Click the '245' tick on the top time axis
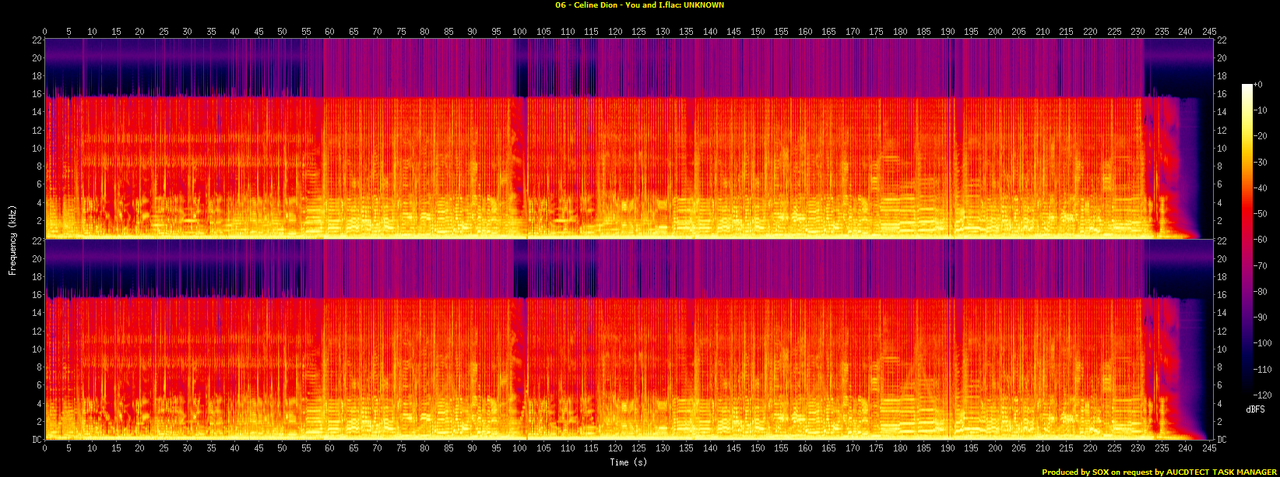Image resolution: width=1280 pixels, height=477 pixels. pyautogui.click(x=1209, y=30)
